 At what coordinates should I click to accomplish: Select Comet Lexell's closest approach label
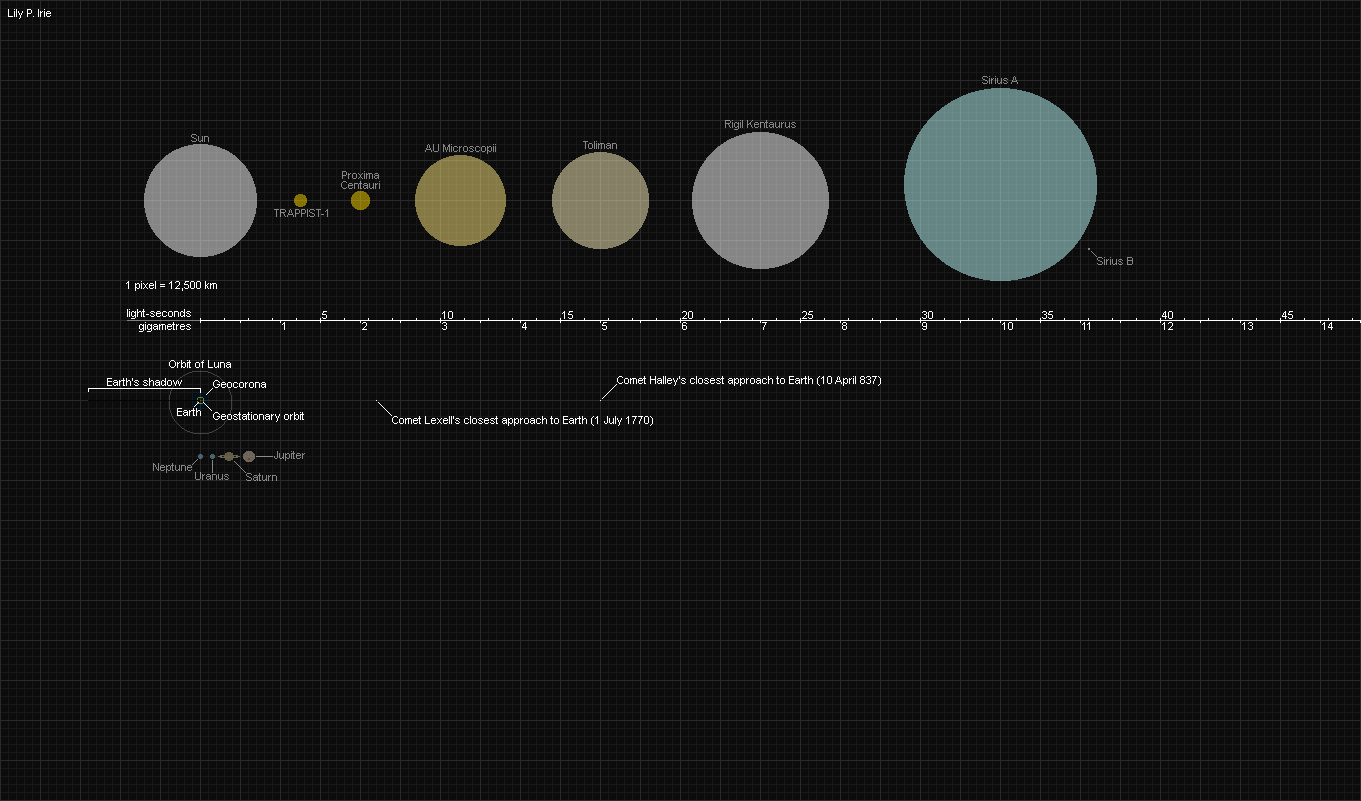[x=522, y=420]
